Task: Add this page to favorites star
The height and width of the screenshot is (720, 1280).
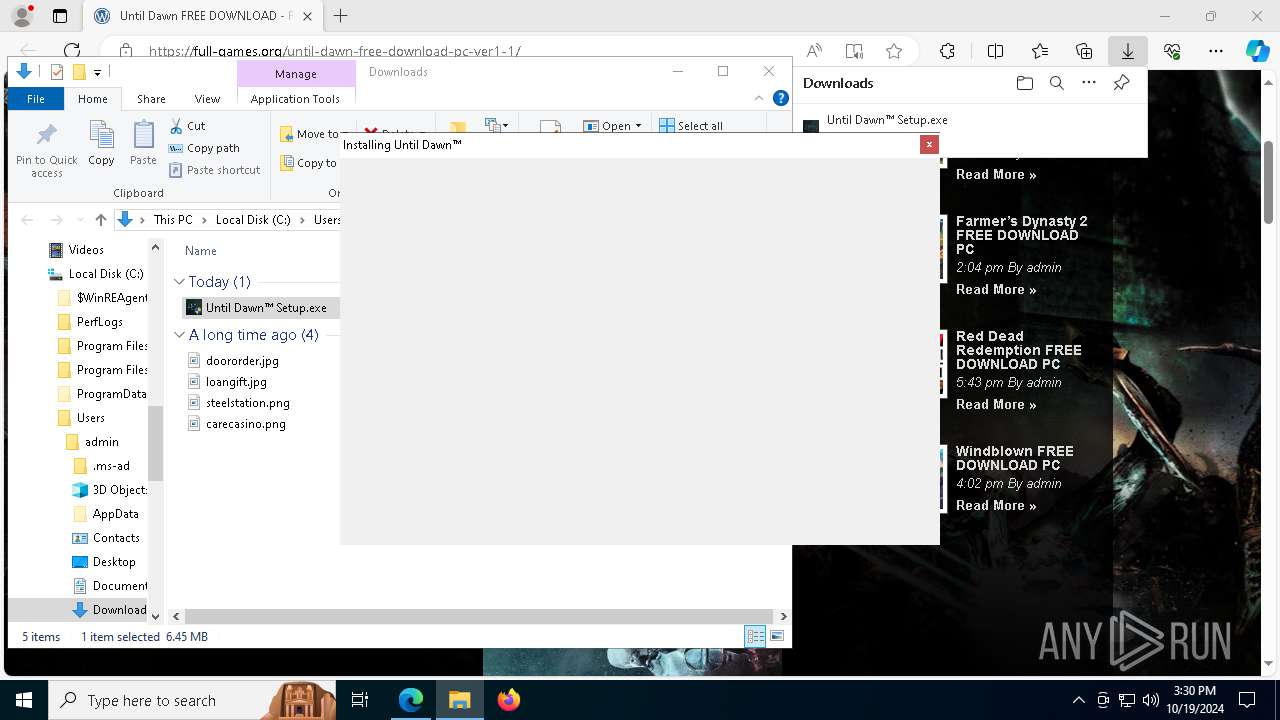Action: pyautogui.click(x=894, y=51)
